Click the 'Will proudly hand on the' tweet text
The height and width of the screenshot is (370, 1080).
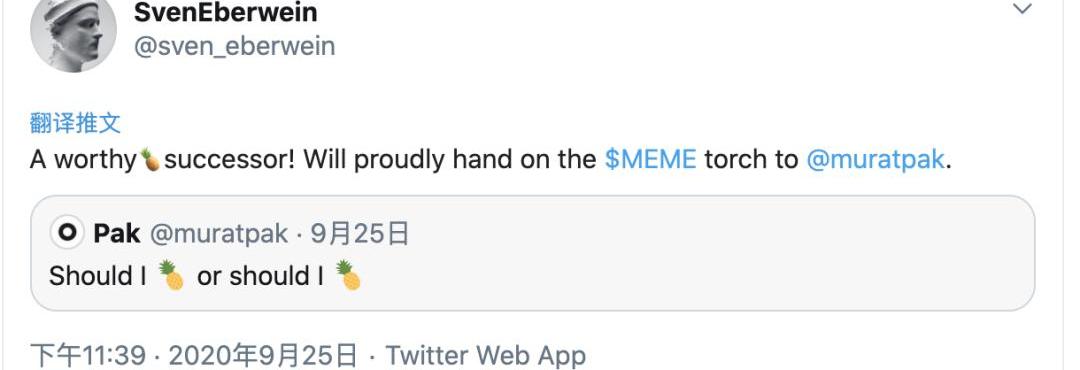pos(449,160)
